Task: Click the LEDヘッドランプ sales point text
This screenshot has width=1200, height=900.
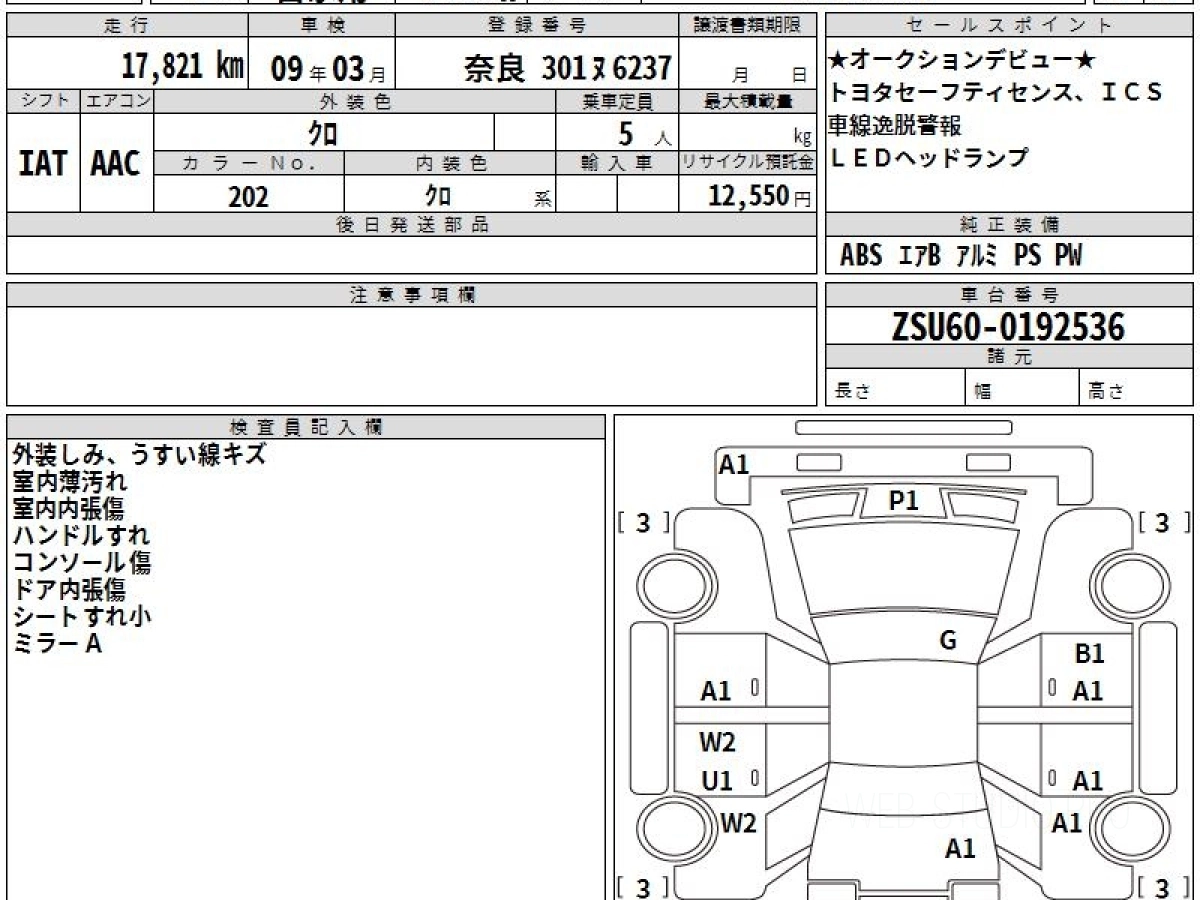Action: coord(927,158)
